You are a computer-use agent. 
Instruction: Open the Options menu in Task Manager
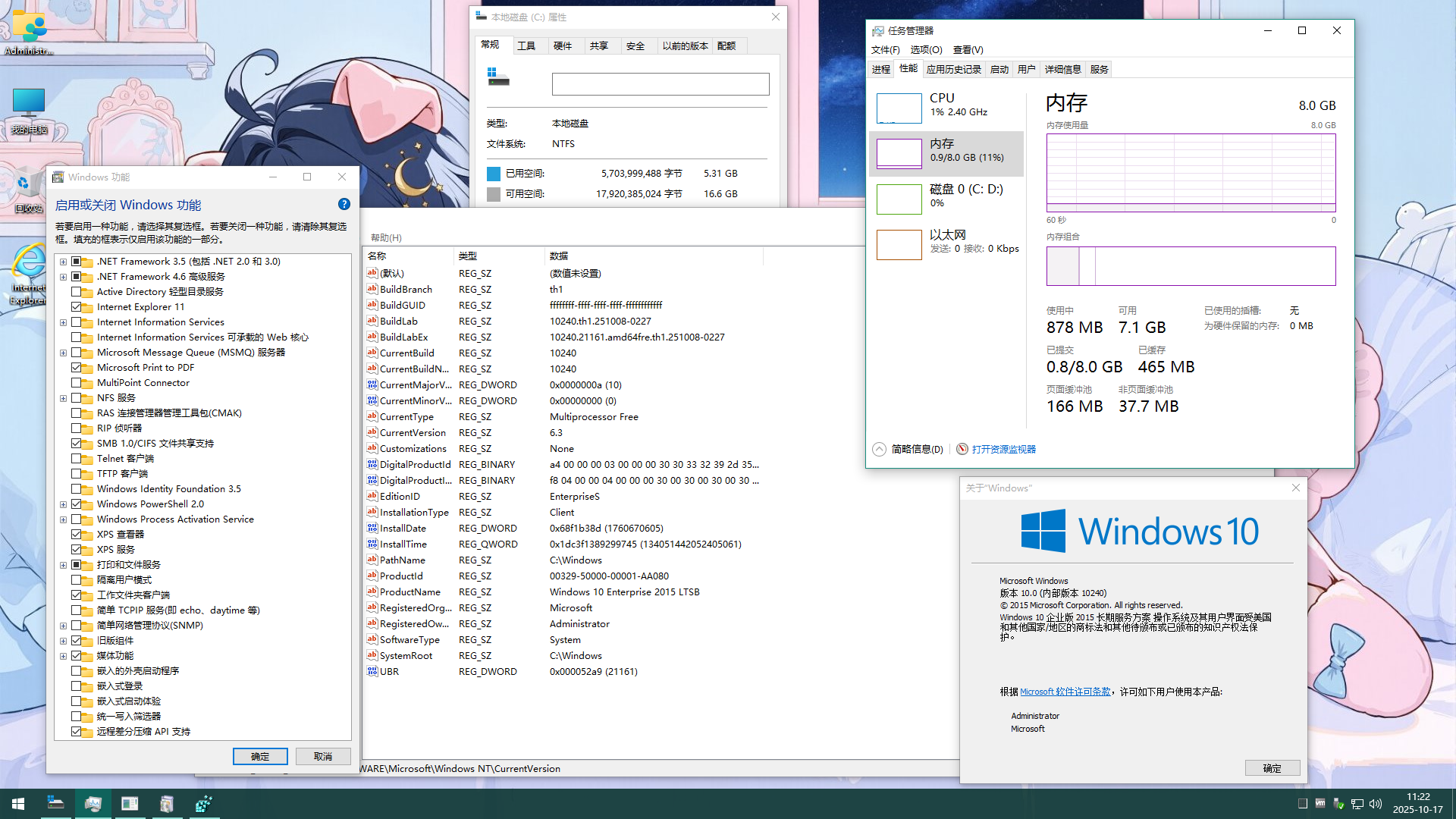pyautogui.click(x=926, y=50)
